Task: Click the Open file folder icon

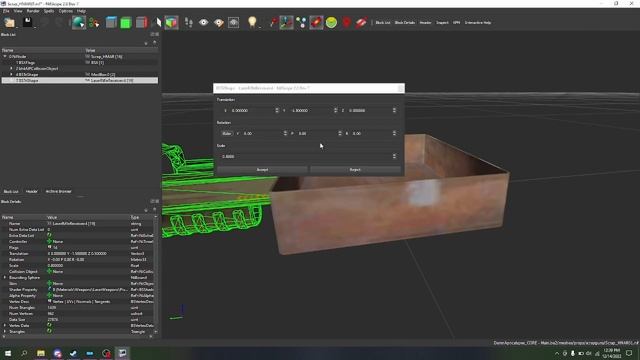Action: point(9,22)
